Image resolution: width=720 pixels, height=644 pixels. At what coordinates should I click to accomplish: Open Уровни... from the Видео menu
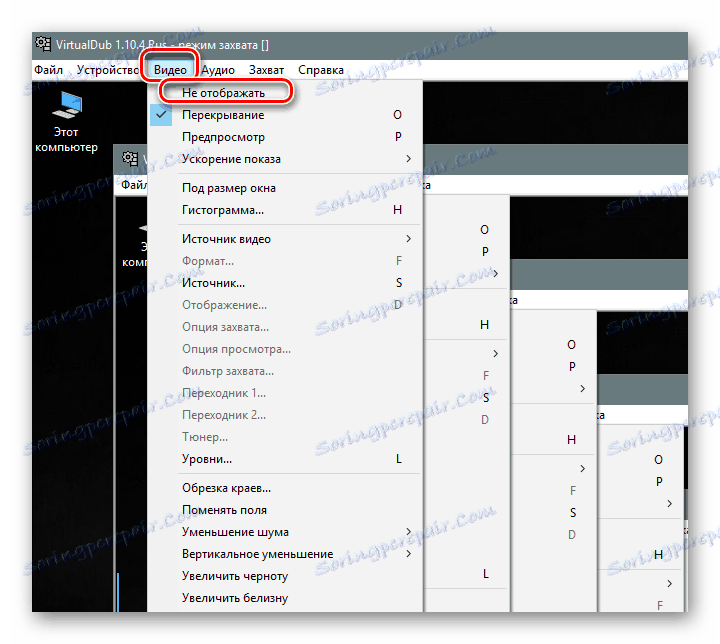(x=285, y=459)
